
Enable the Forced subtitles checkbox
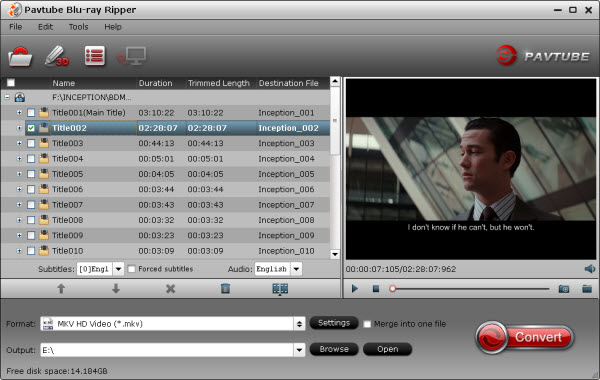tap(131, 269)
